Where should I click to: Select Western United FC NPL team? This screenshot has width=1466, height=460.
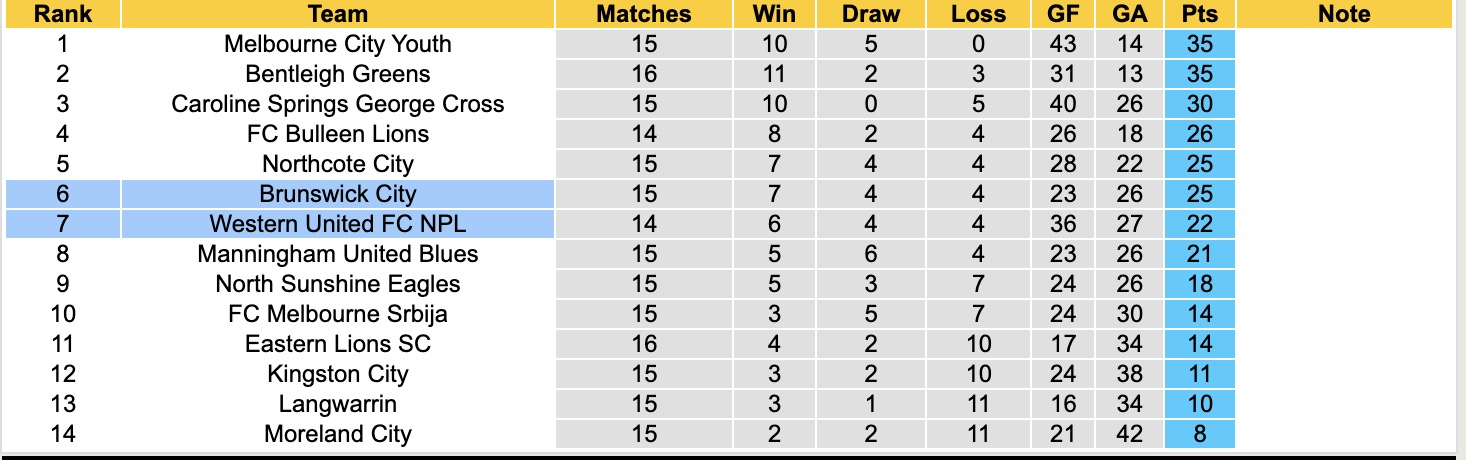tap(338, 224)
